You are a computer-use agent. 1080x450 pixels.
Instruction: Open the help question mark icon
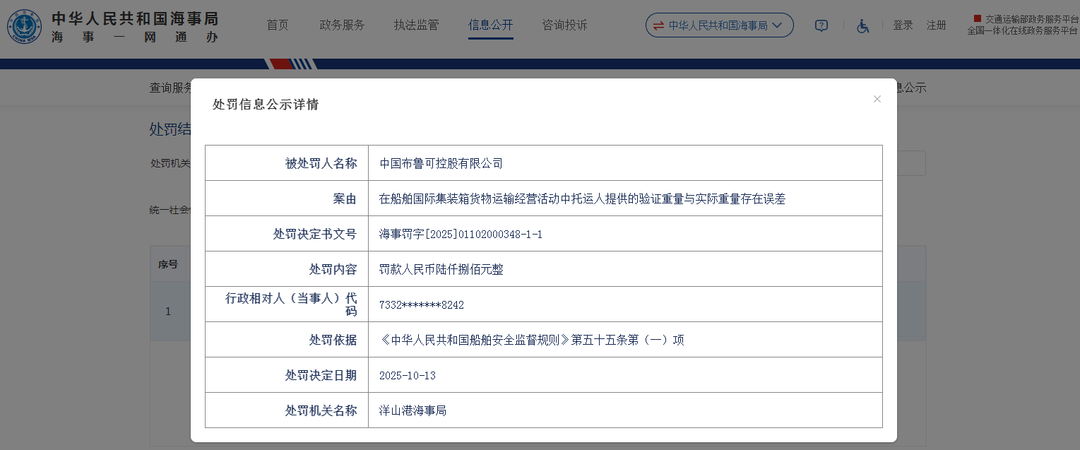[821, 26]
